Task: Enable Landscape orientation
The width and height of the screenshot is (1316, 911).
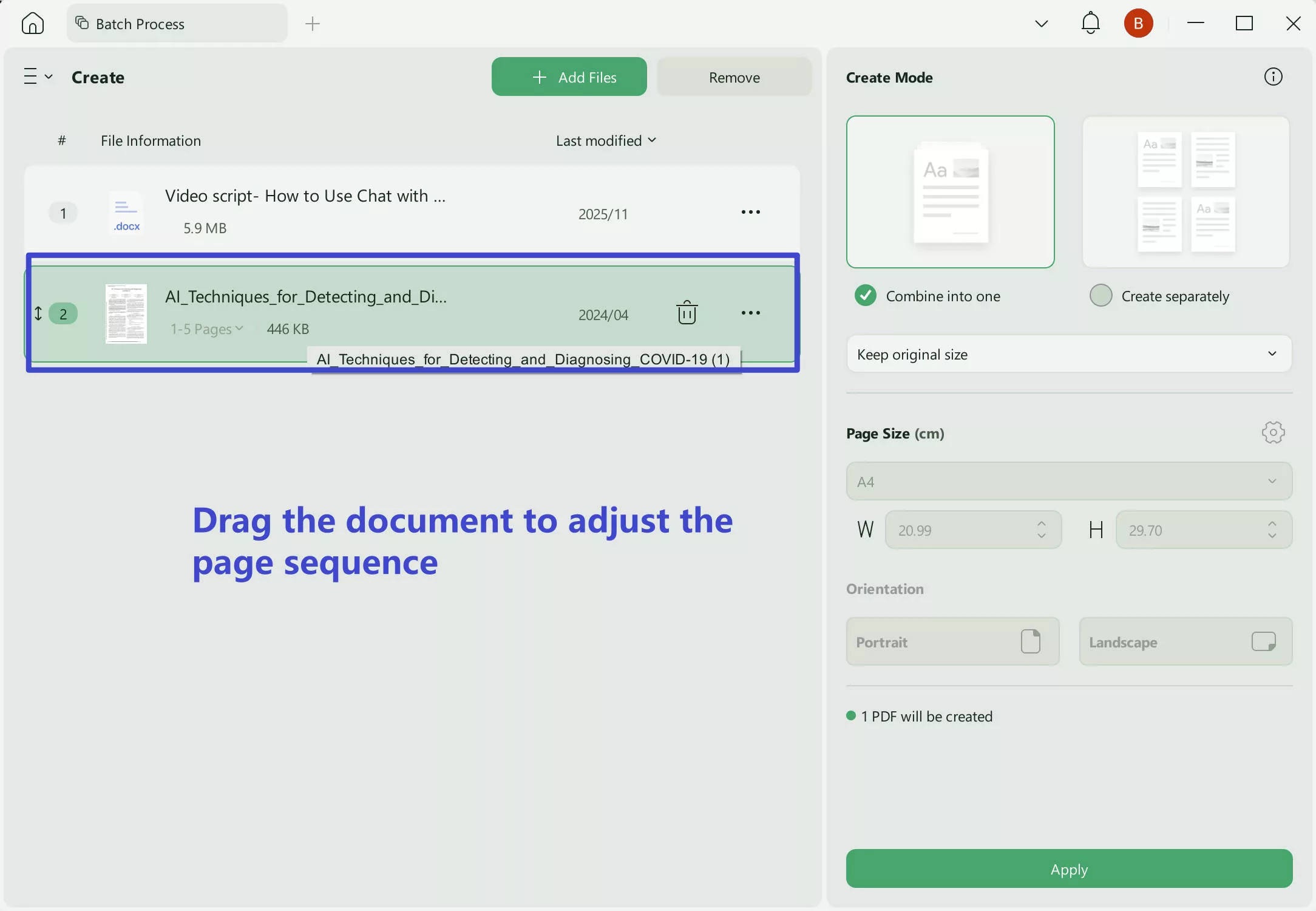Action: tap(1185, 641)
